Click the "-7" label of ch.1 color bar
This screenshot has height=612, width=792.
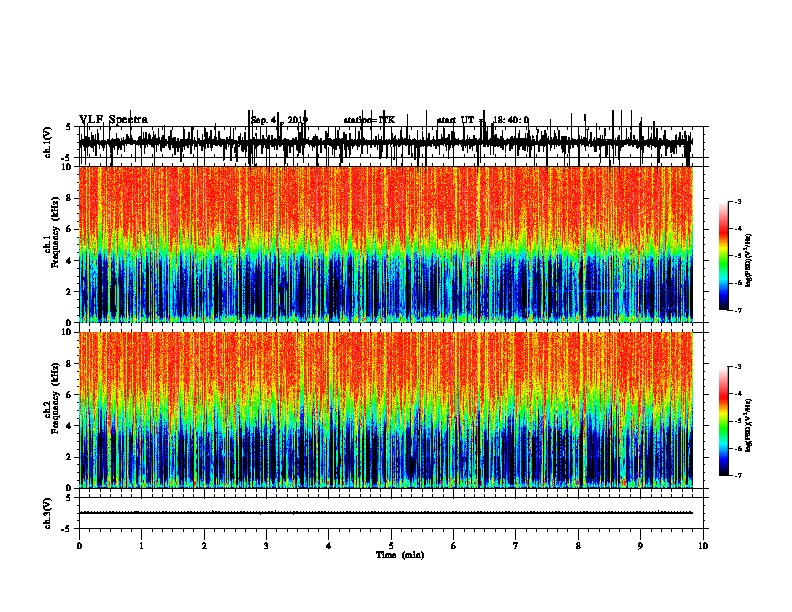737,311
